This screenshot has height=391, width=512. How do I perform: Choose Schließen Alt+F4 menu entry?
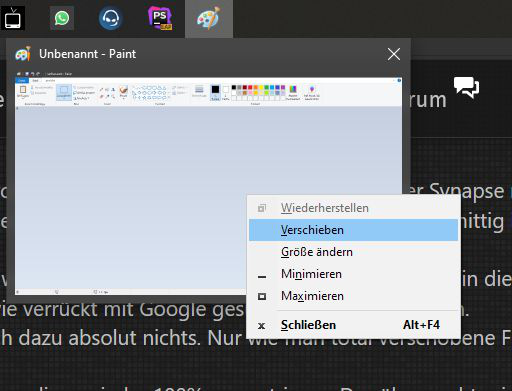(353, 325)
